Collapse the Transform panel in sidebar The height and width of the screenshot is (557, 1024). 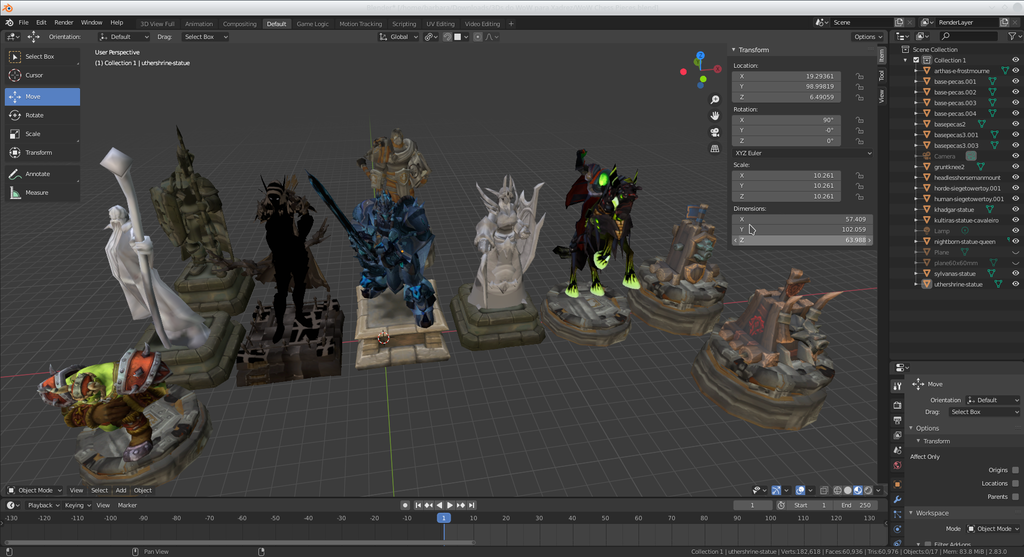(755, 50)
